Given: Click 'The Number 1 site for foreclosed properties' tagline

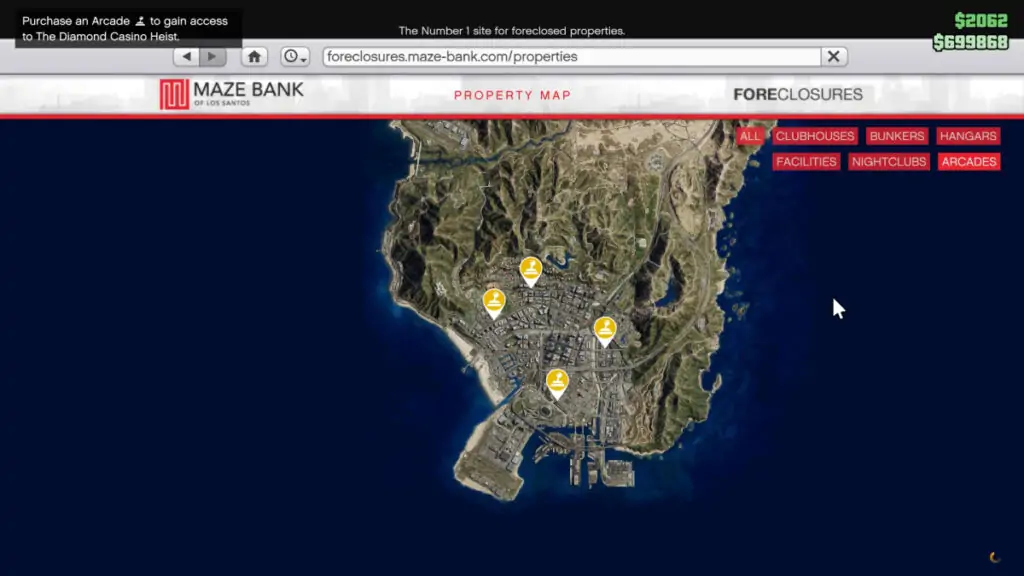Looking at the screenshot, I should (x=512, y=31).
